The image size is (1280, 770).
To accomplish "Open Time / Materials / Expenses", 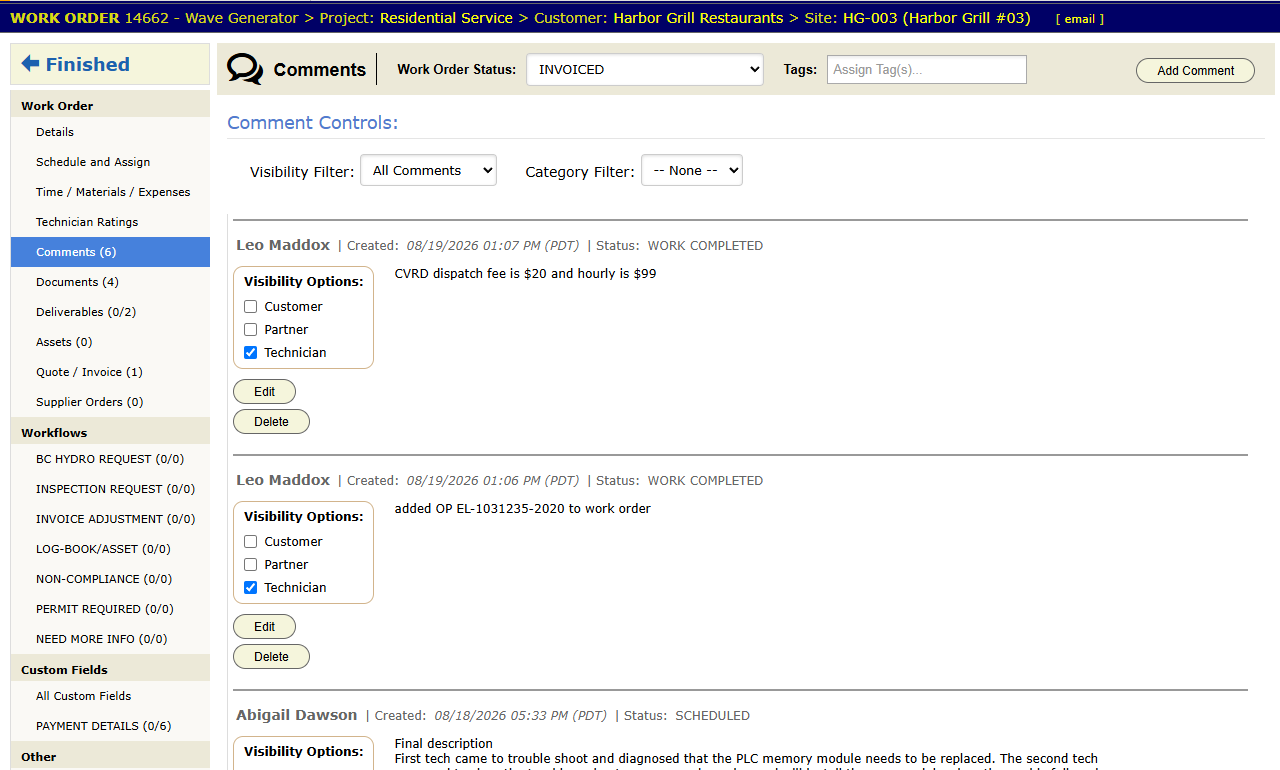I will (x=110, y=192).
